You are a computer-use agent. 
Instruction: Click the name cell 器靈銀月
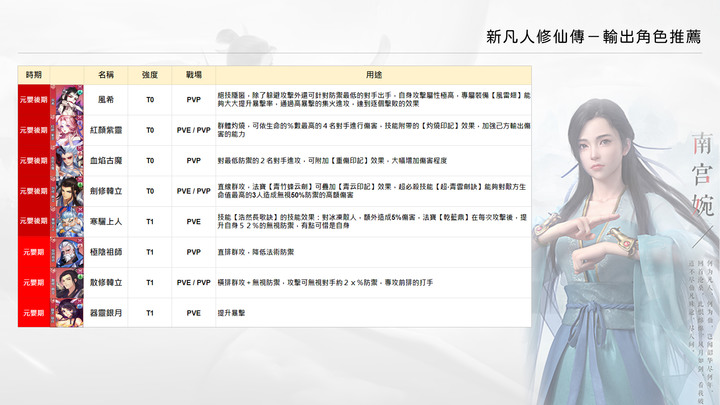[x=106, y=313]
